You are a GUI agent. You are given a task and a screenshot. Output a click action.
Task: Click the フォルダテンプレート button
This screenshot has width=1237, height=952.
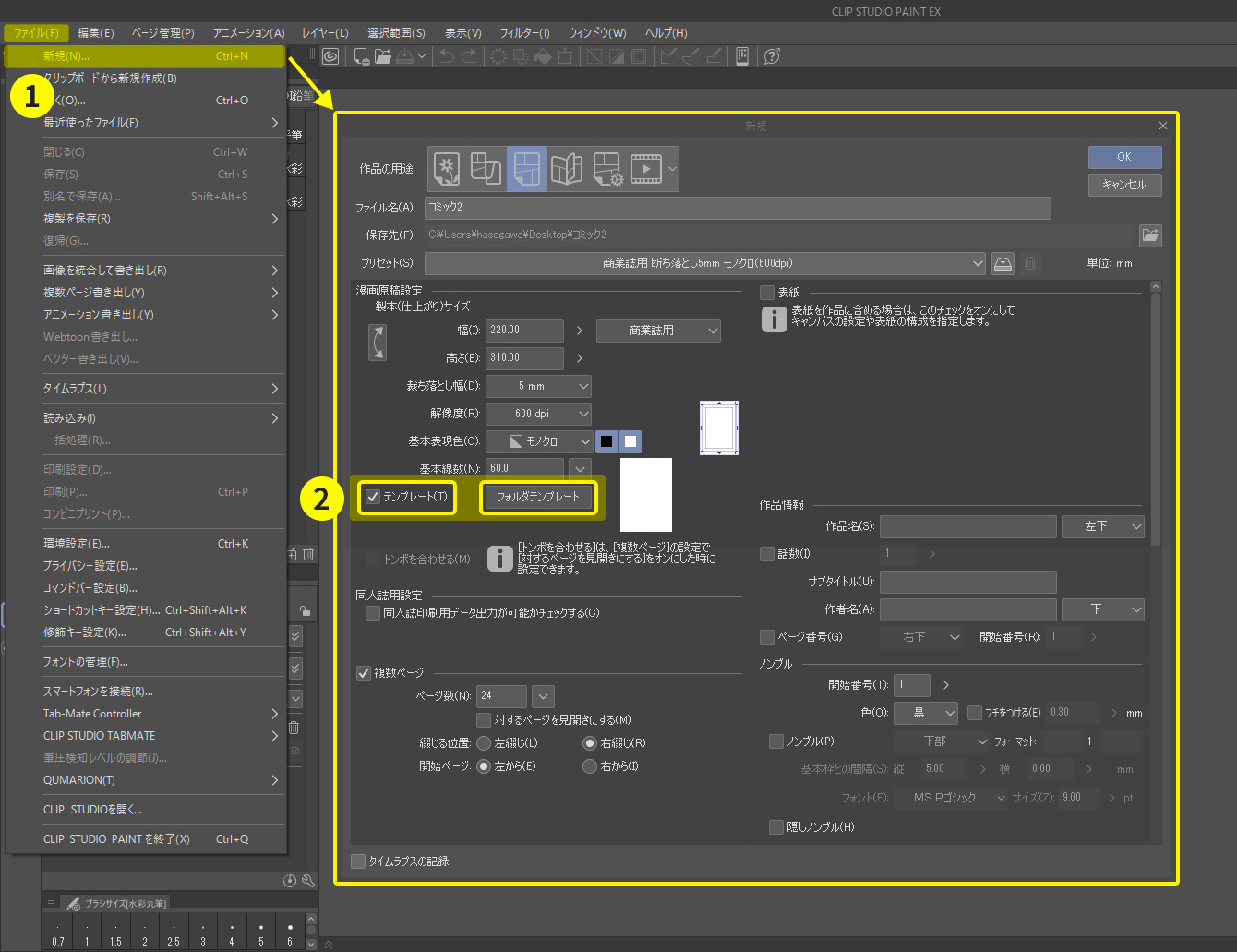(x=538, y=497)
